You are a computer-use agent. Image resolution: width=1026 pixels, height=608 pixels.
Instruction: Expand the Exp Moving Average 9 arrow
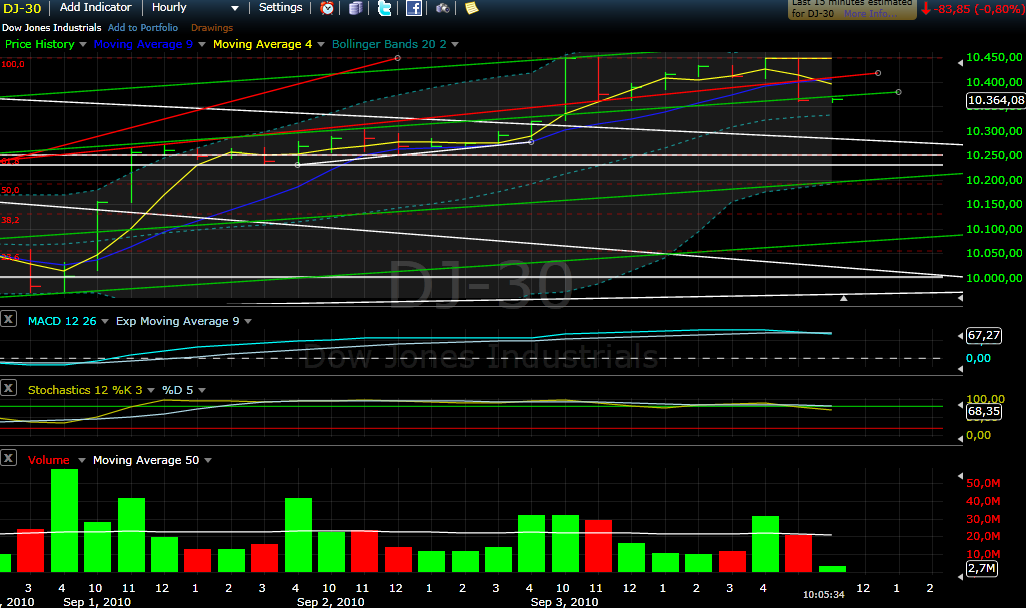pyautogui.click(x=248, y=321)
